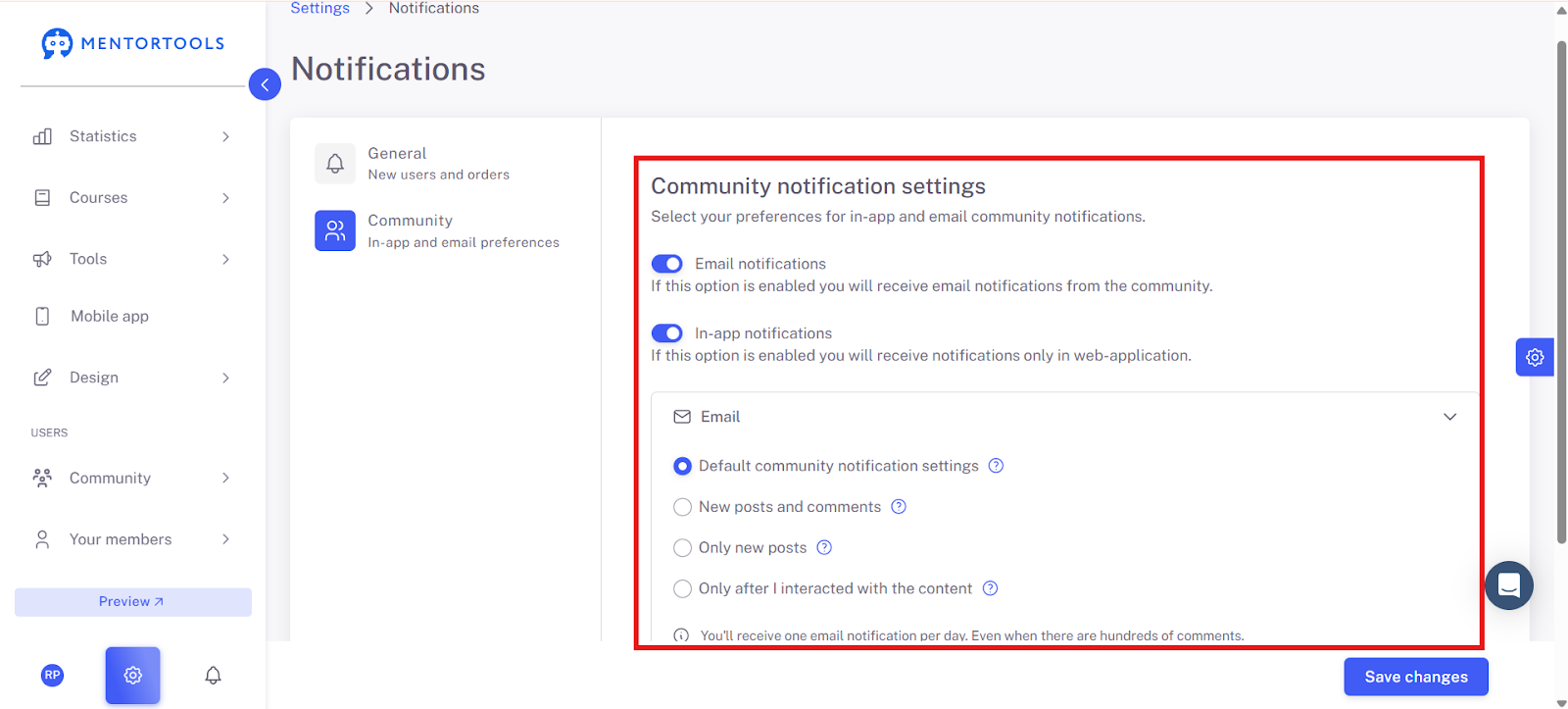Screen dimensions: 1568x709
Task: Click the help icon next to Only new posts
Action: point(824,547)
